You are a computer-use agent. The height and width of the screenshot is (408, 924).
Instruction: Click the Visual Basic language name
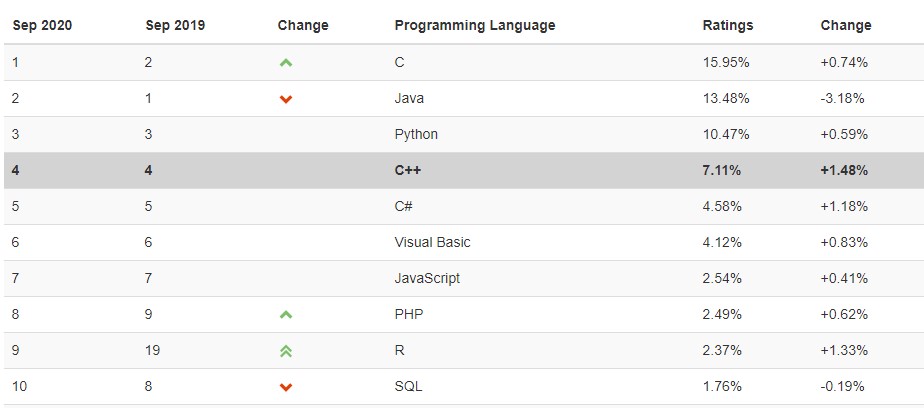tap(433, 242)
